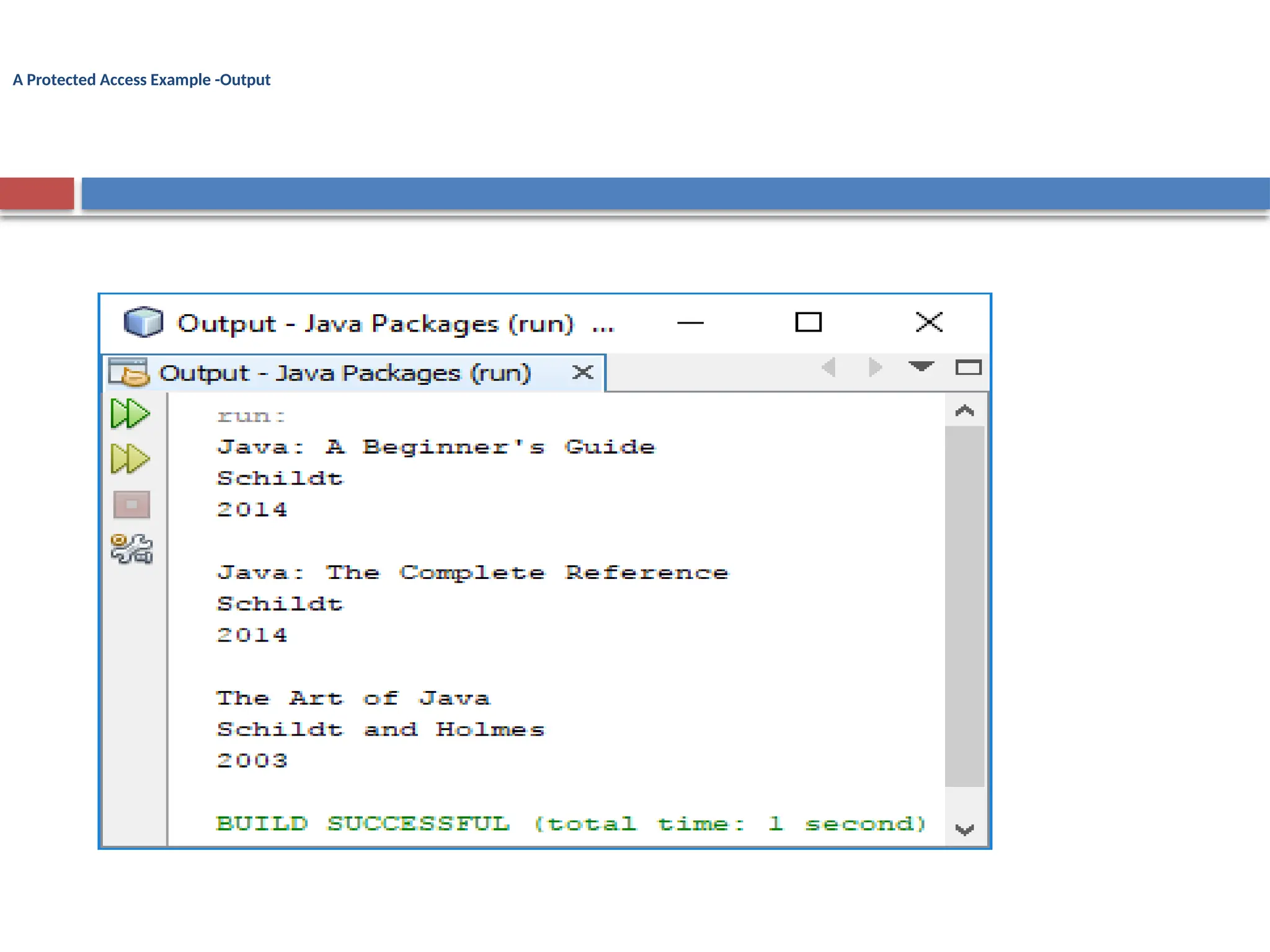Click the scroll tabs left arrow
The width and height of the screenshot is (1270, 952).
pos(829,367)
